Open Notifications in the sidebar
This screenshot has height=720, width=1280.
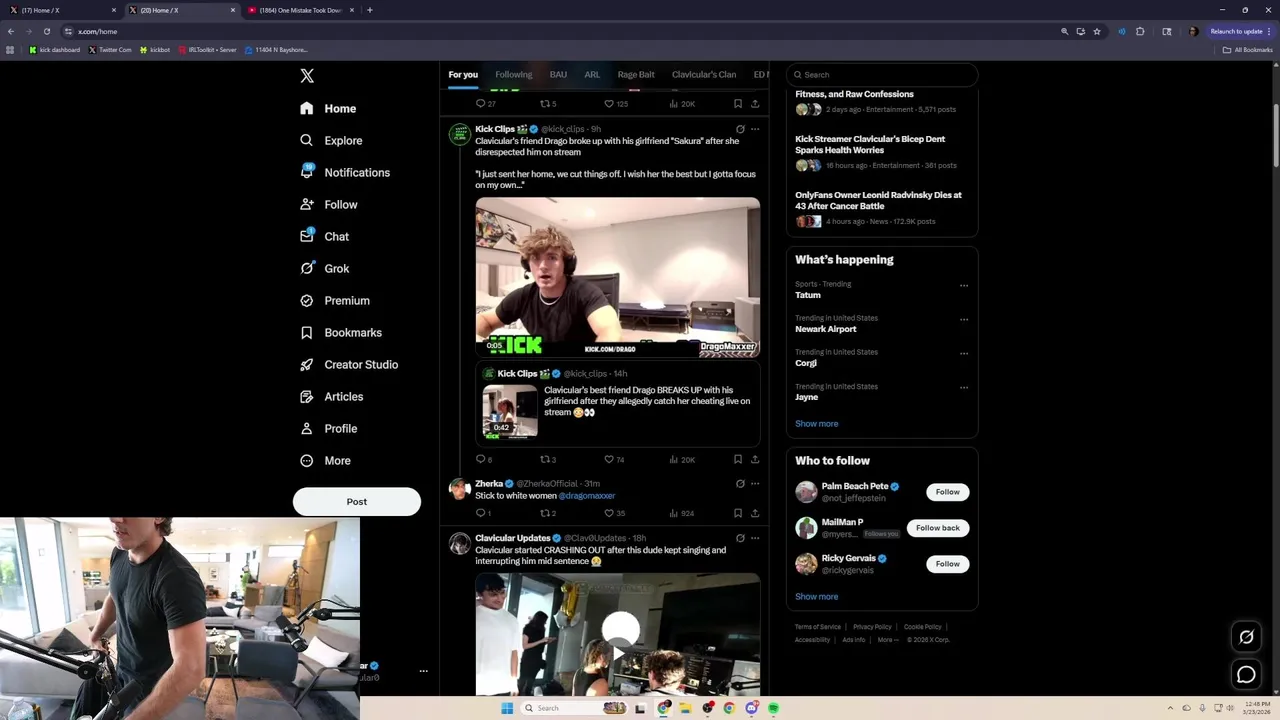coord(345,172)
